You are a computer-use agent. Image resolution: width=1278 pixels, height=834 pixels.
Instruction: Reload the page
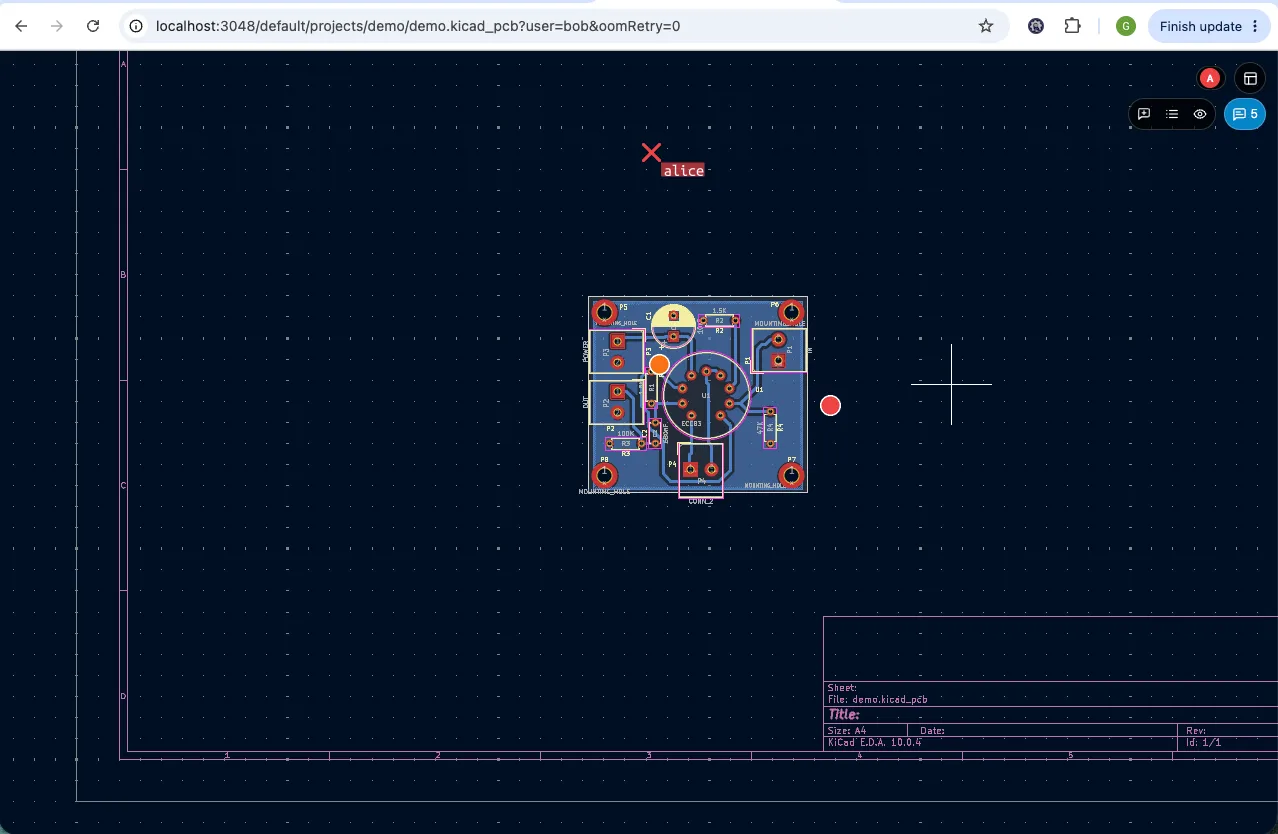[93, 26]
